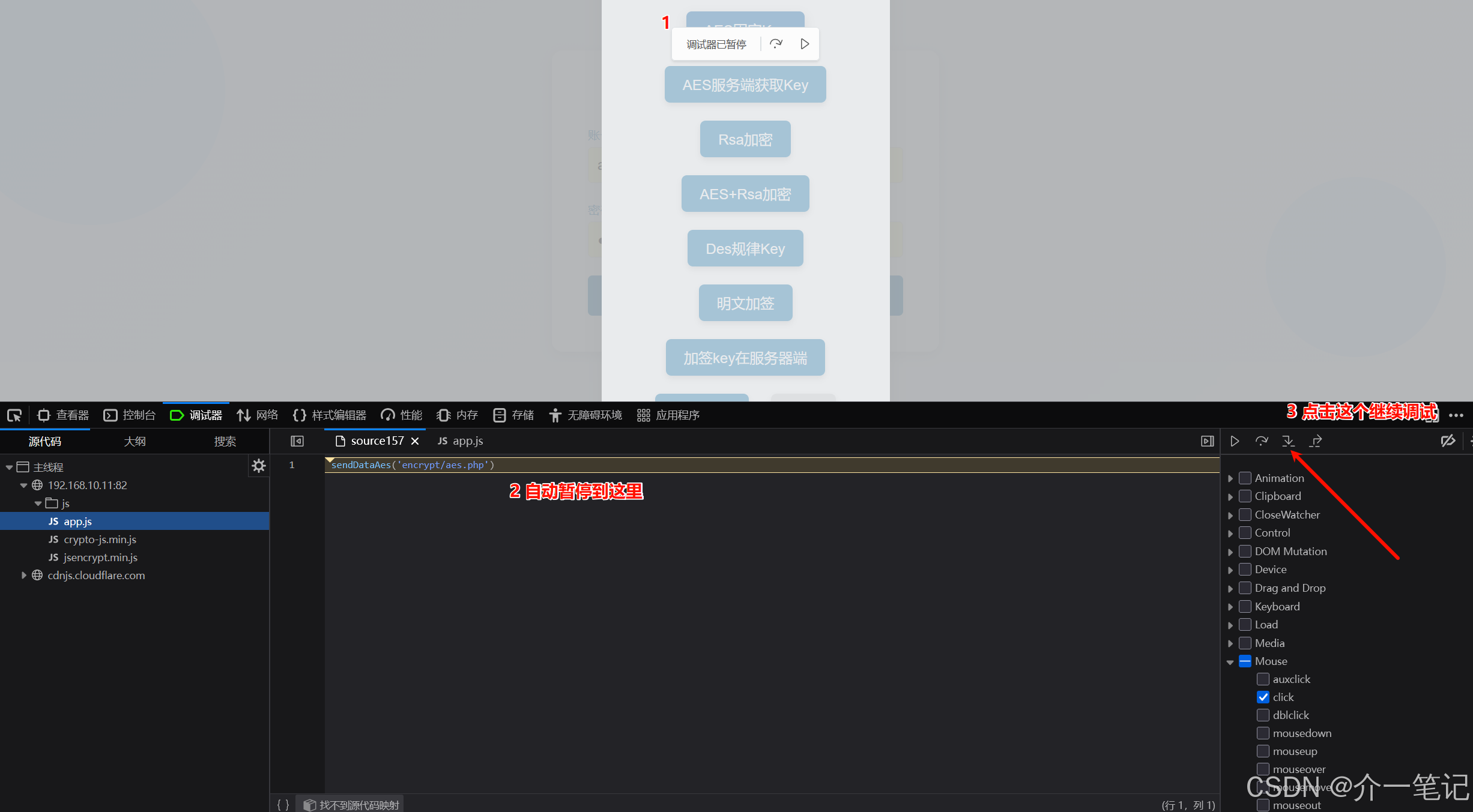Resume execution in debugger toolbar
1473x812 pixels.
1235,441
